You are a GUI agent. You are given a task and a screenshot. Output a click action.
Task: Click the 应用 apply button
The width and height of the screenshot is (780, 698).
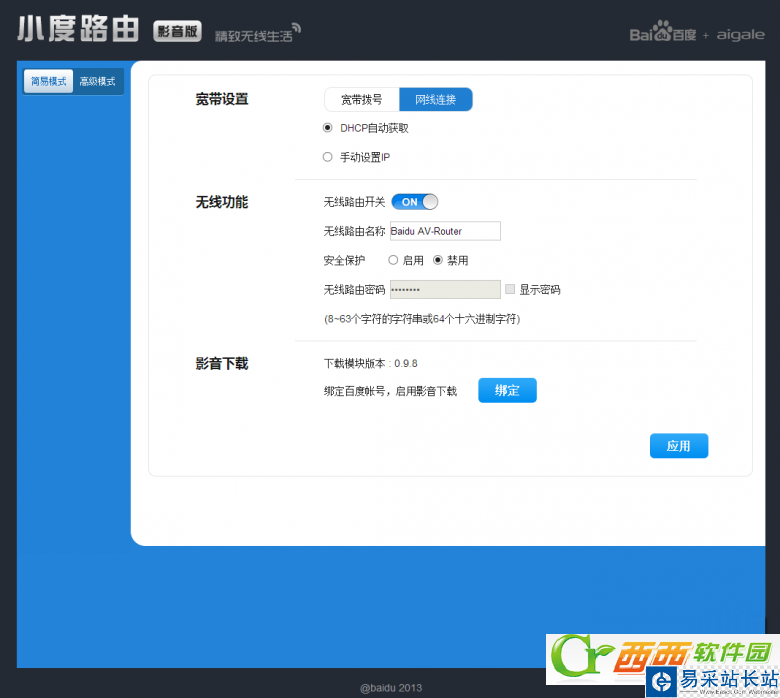pos(679,446)
